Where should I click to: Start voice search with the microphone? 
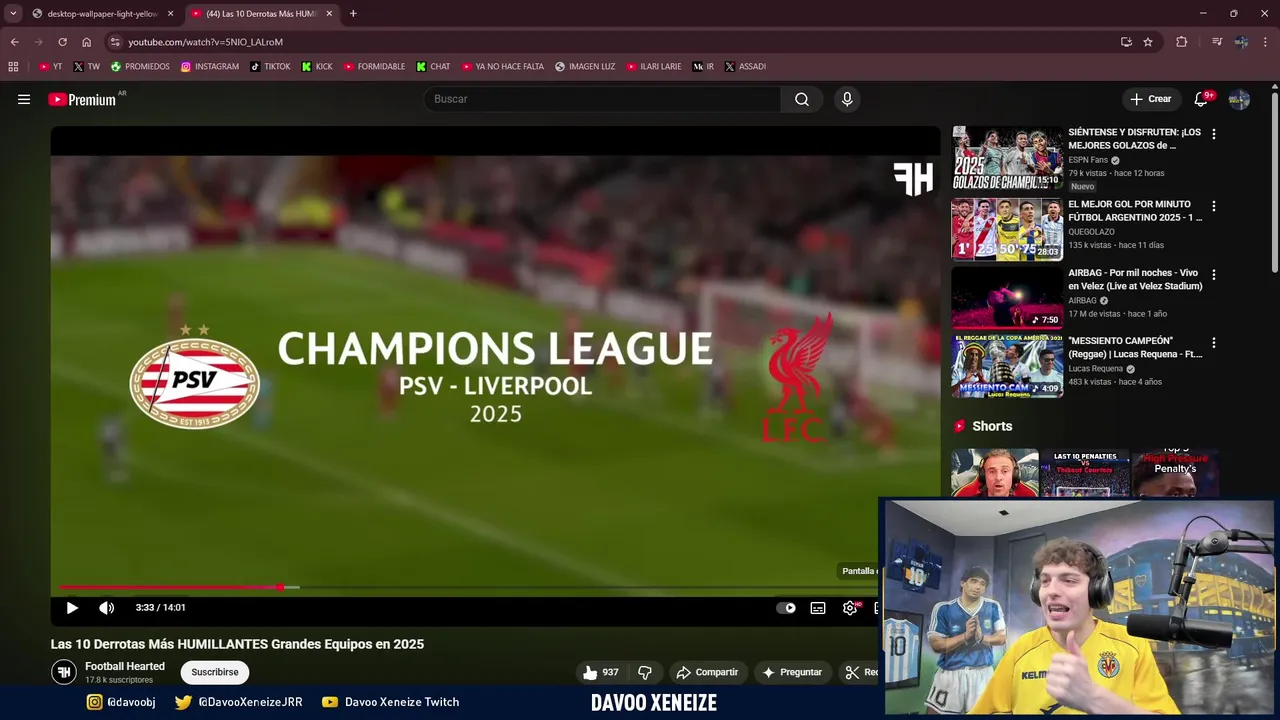(847, 99)
